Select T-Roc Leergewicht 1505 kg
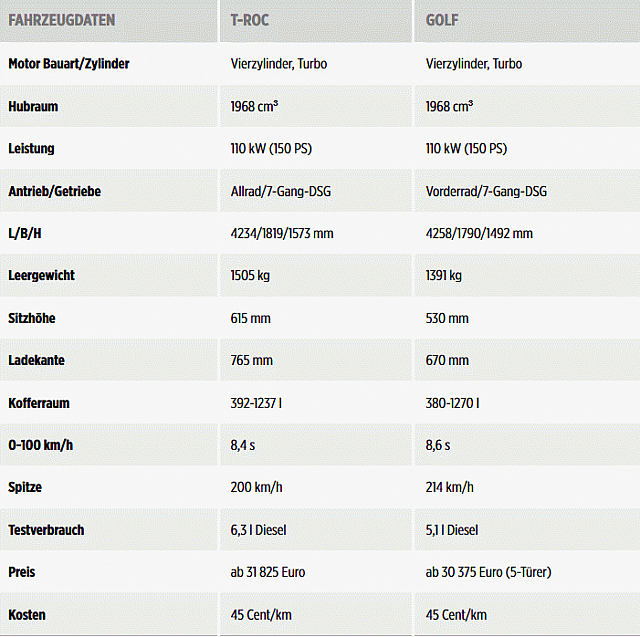Screen dimensions: 640x637 [250, 276]
